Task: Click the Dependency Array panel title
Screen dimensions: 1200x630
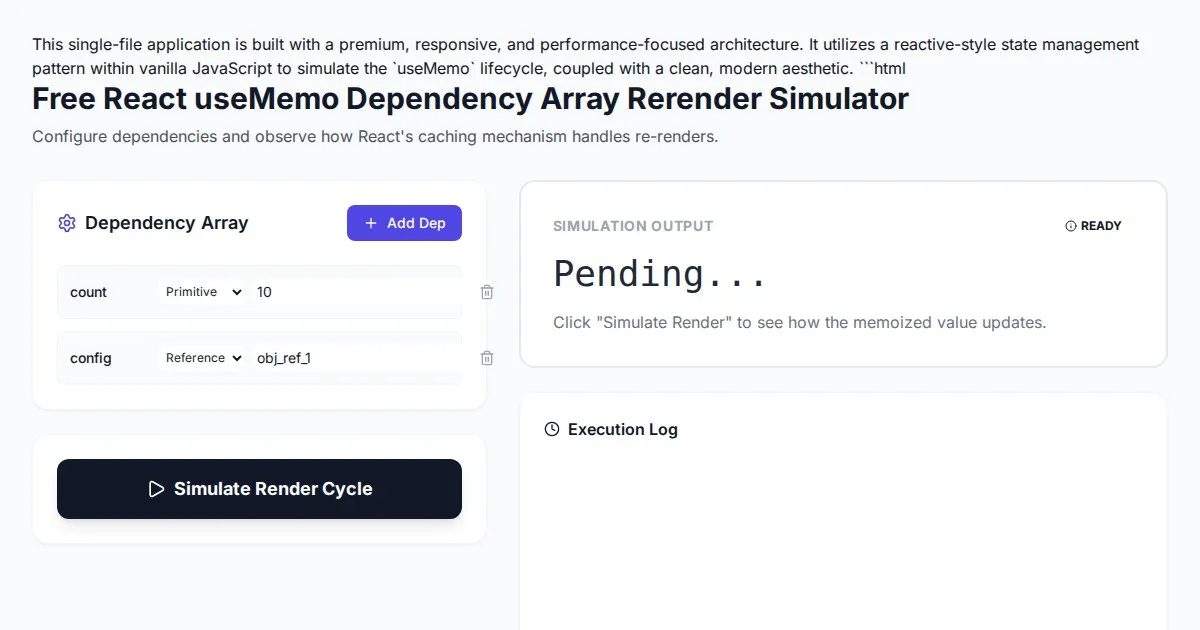Action: 166,223
